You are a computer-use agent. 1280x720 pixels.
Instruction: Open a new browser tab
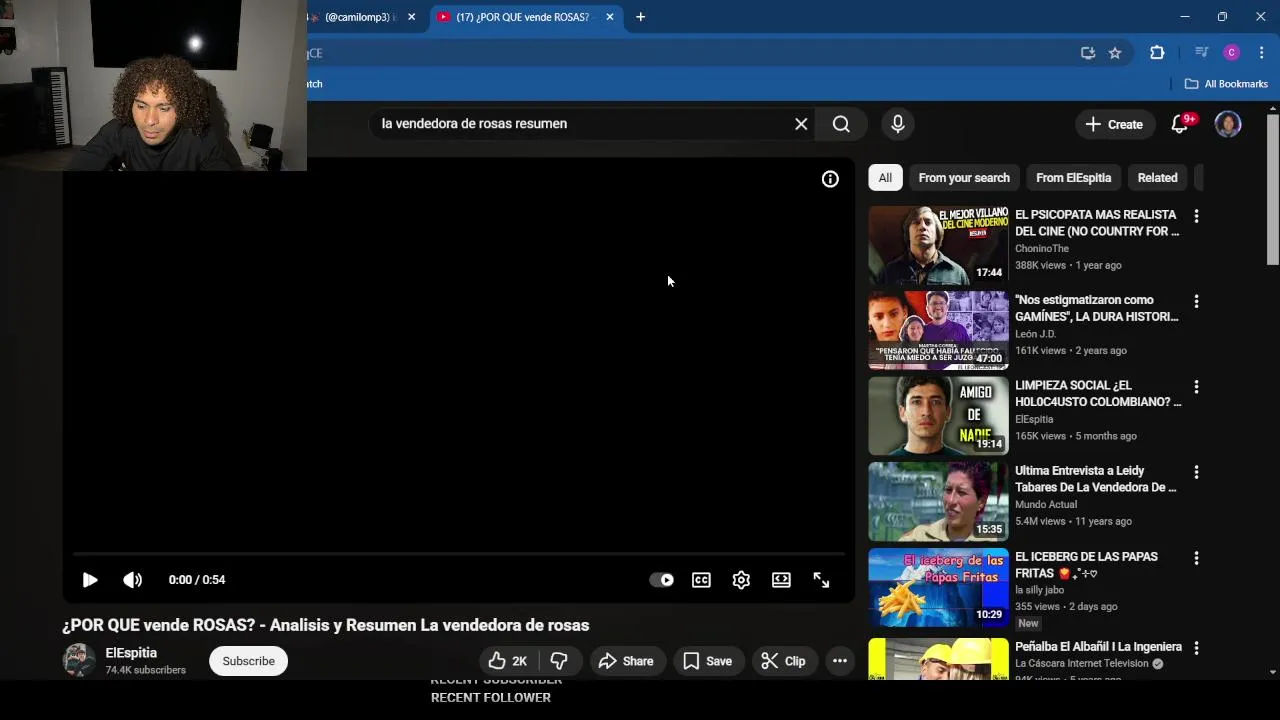tap(640, 17)
